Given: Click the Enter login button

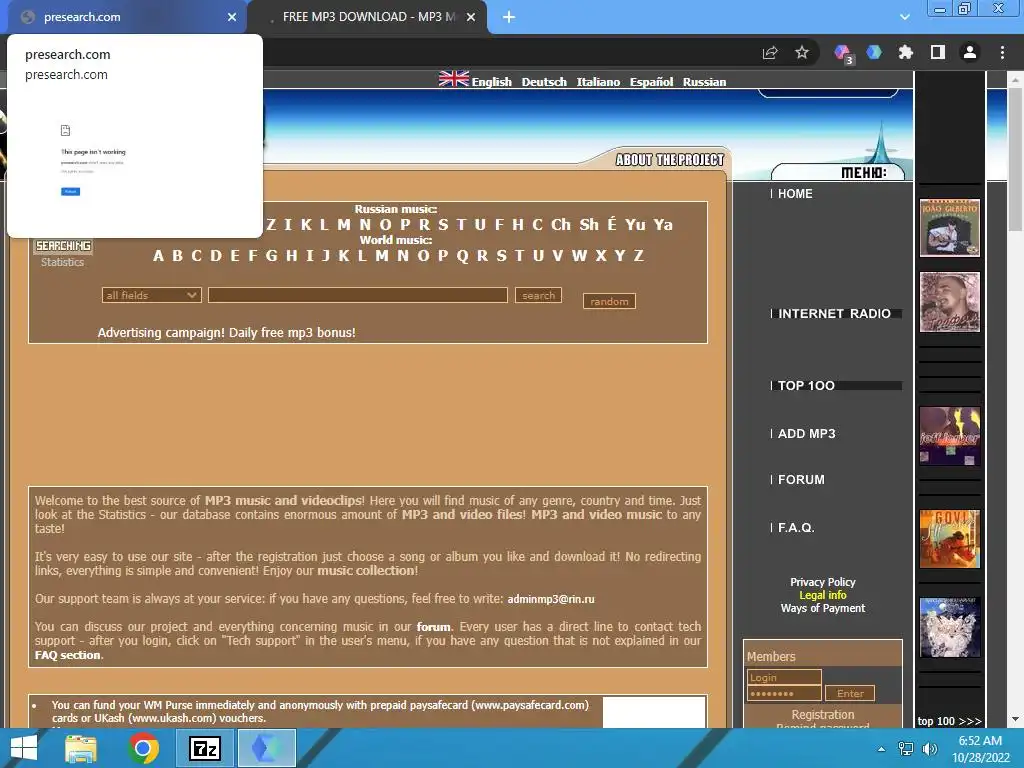Looking at the screenshot, I should 850,693.
